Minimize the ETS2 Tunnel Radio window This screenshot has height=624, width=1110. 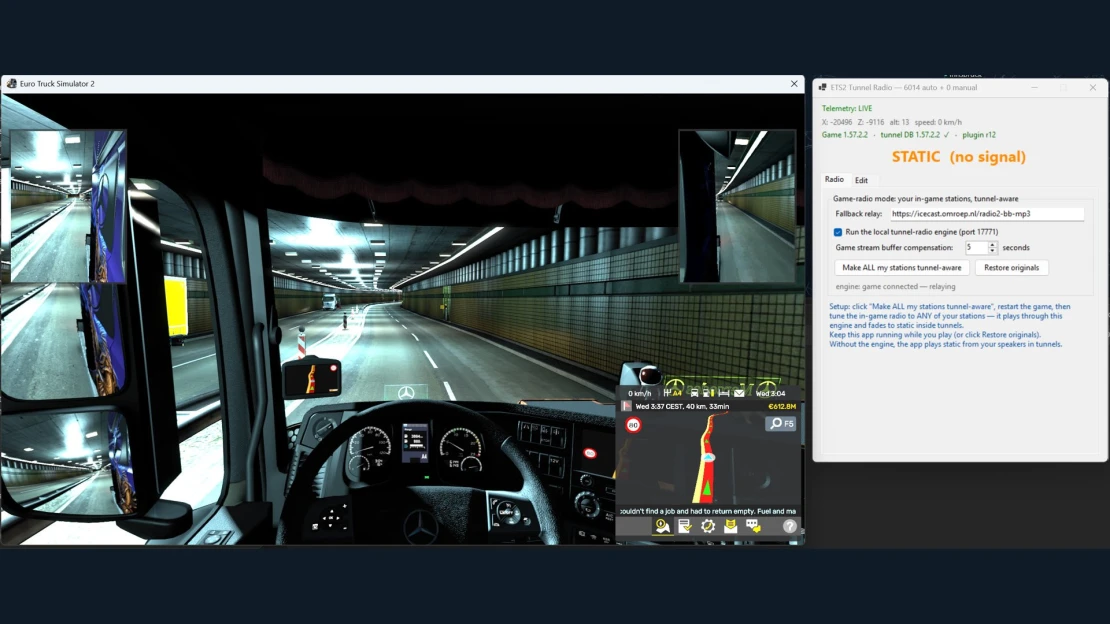pos(1034,88)
